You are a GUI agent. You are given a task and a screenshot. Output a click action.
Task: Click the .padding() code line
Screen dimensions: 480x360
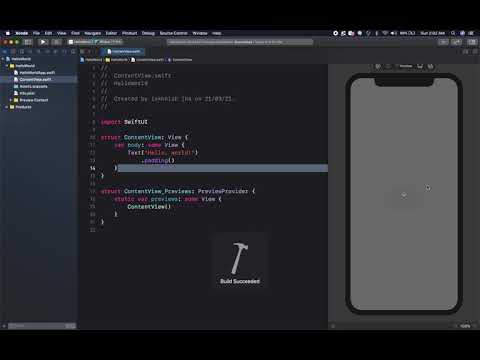click(158, 160)
